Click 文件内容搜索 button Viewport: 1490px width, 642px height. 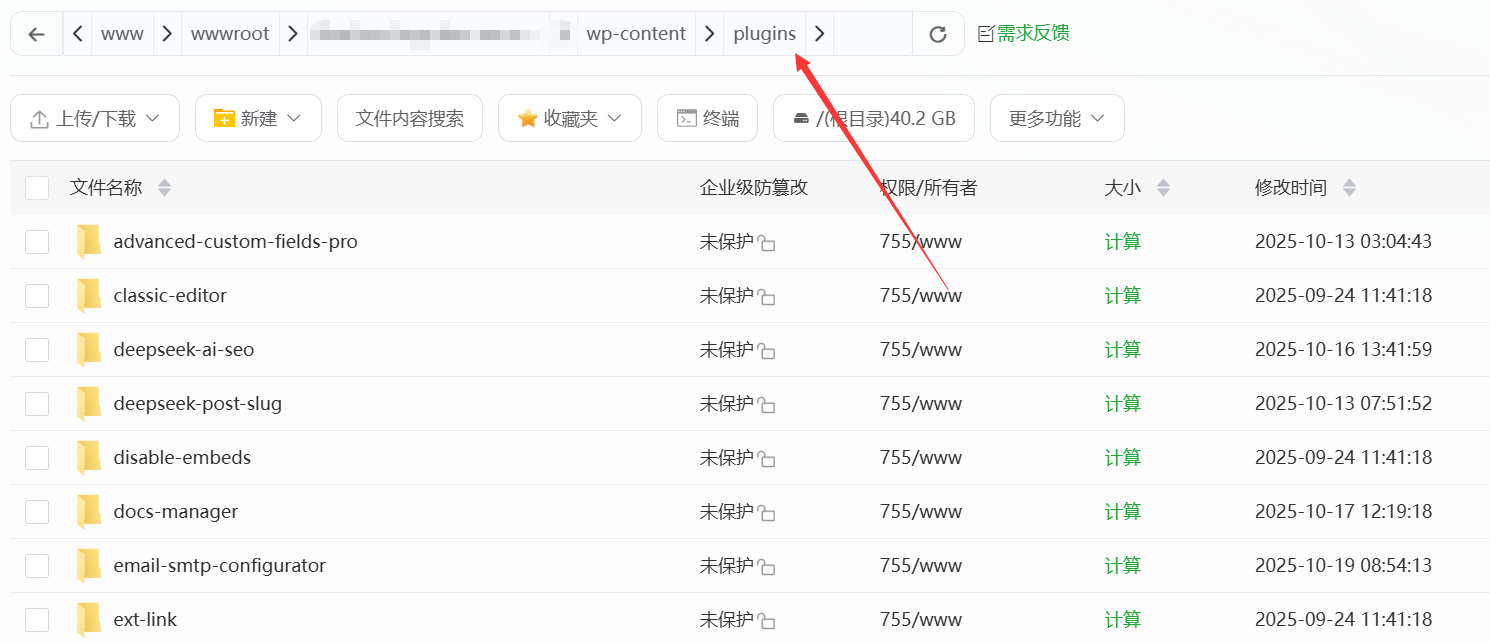[410, 118]
